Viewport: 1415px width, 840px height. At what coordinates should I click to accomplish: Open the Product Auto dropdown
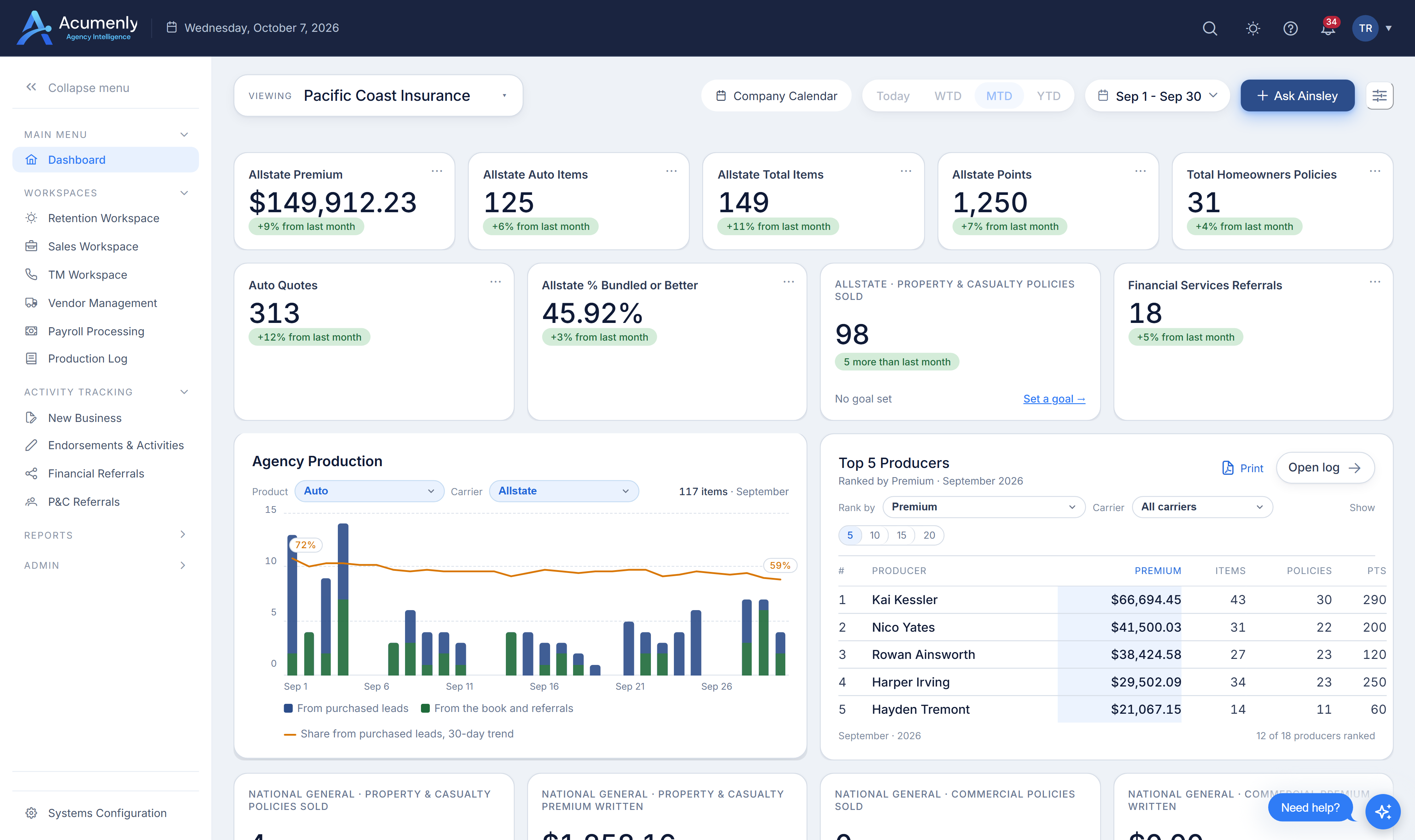[x=369, y=491]
